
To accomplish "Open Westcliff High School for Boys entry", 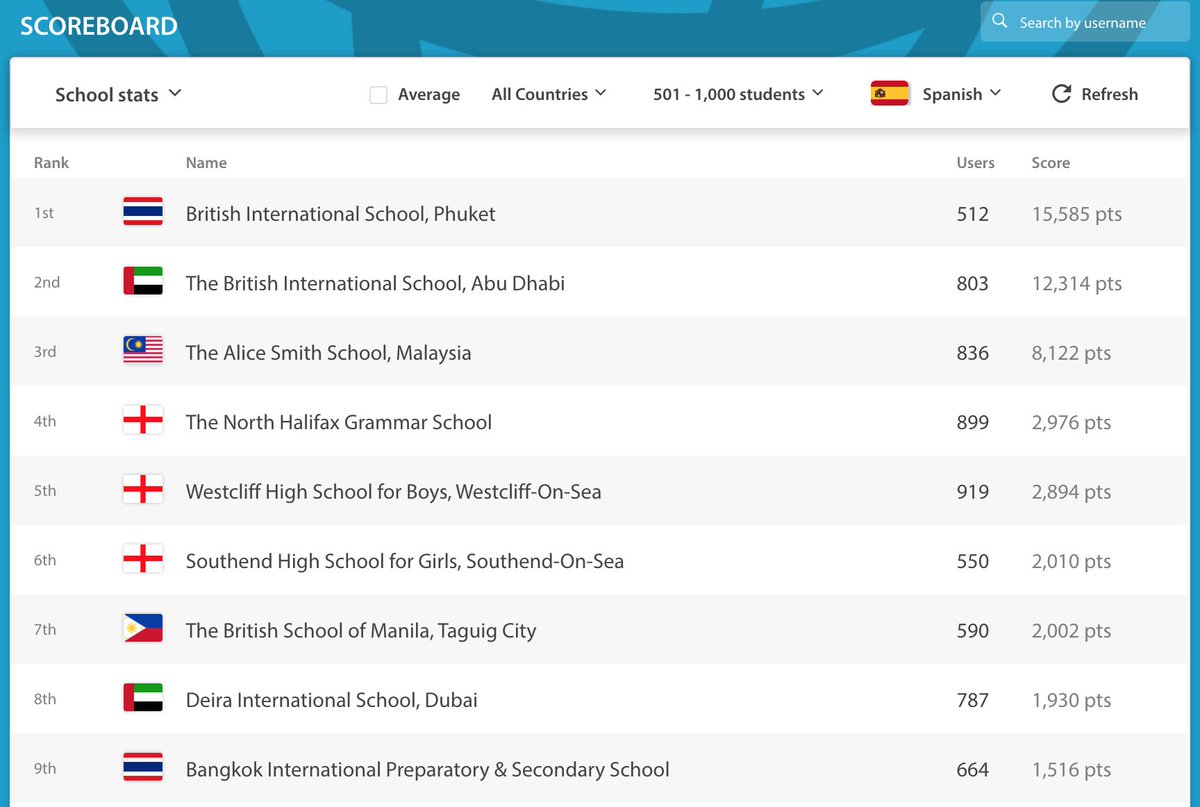I will (394, 492).
